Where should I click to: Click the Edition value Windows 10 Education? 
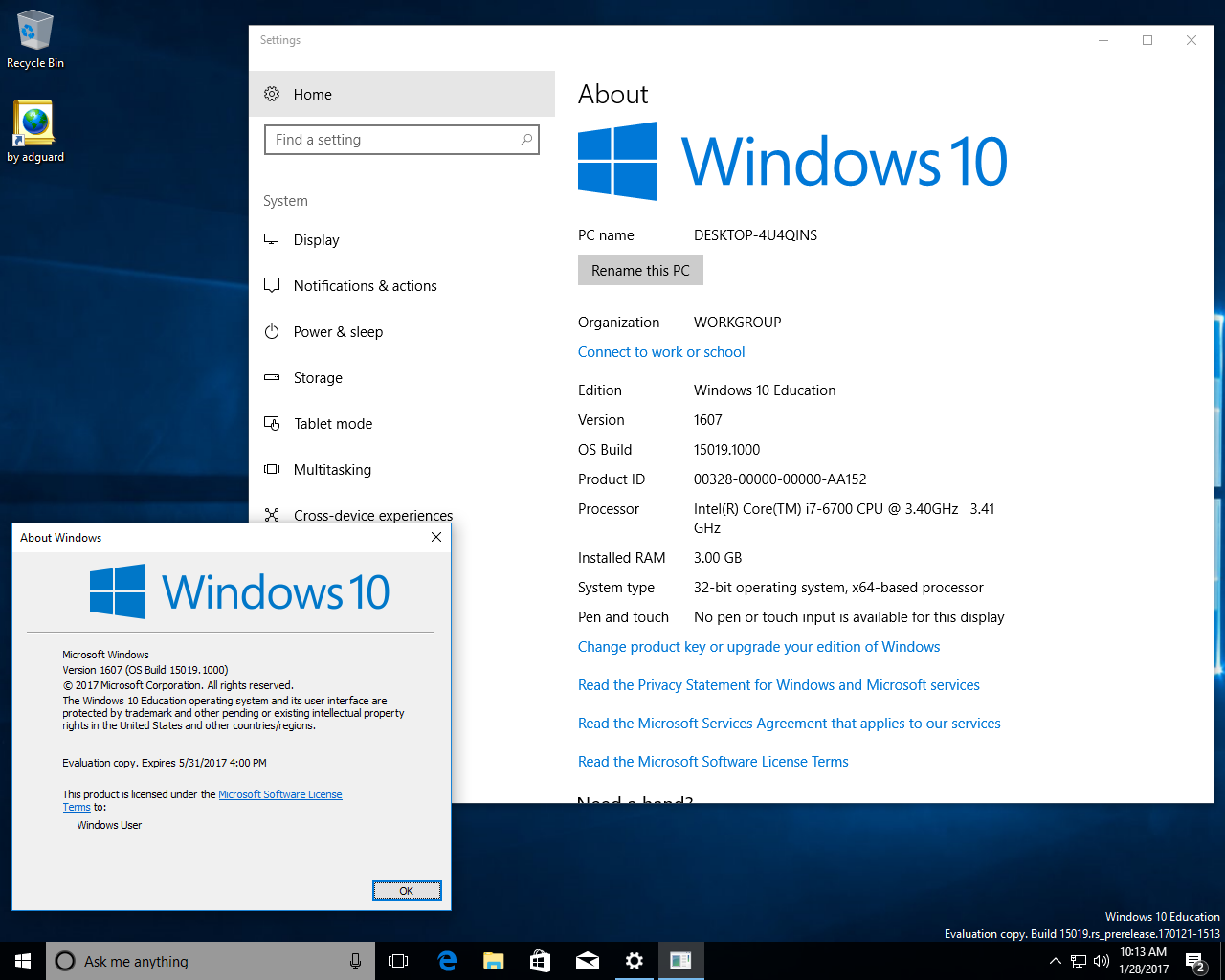(765, 390)
